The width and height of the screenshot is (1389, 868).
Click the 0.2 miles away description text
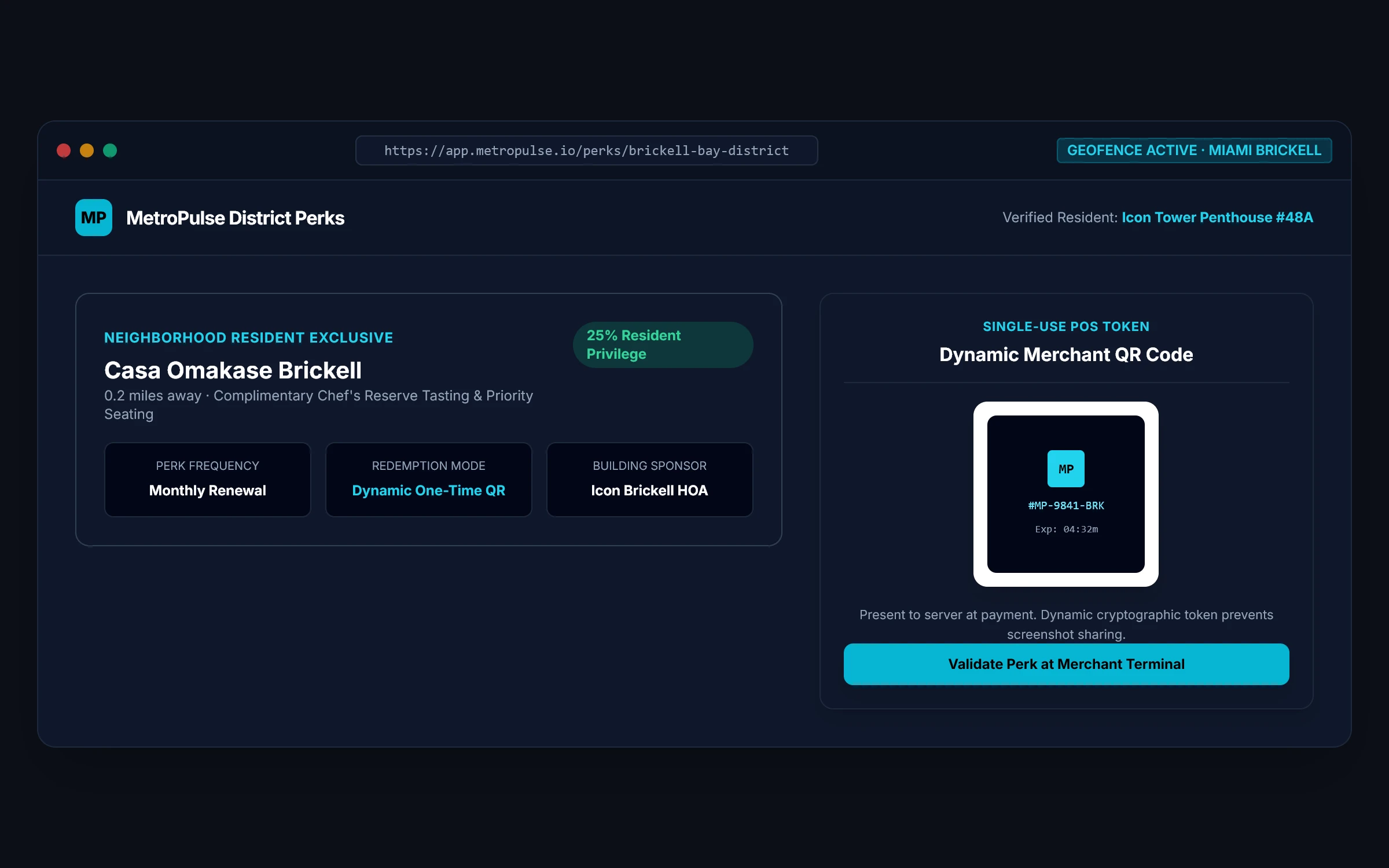click(x=318, y=405)
